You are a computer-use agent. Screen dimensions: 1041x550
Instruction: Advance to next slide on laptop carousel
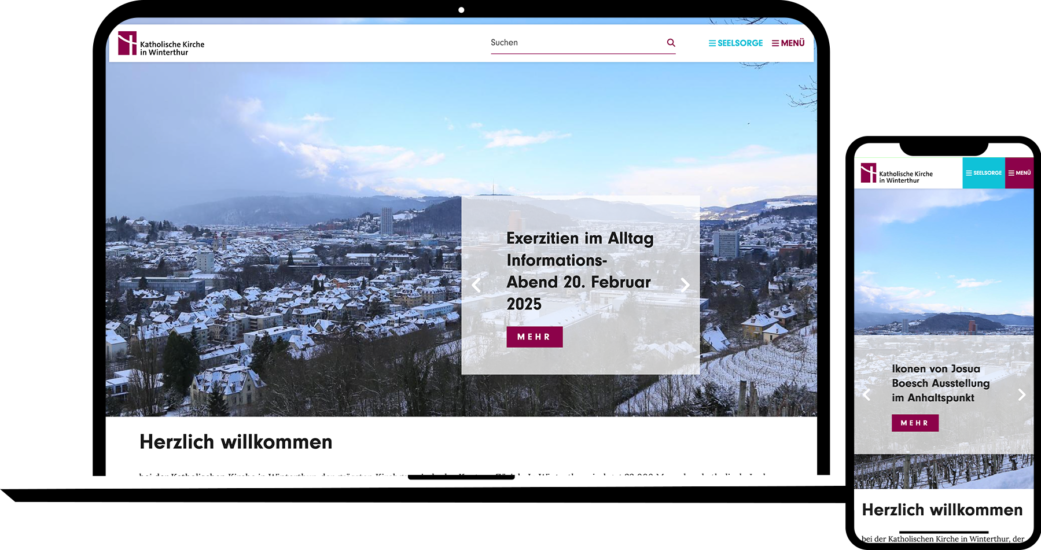(685, 285)
